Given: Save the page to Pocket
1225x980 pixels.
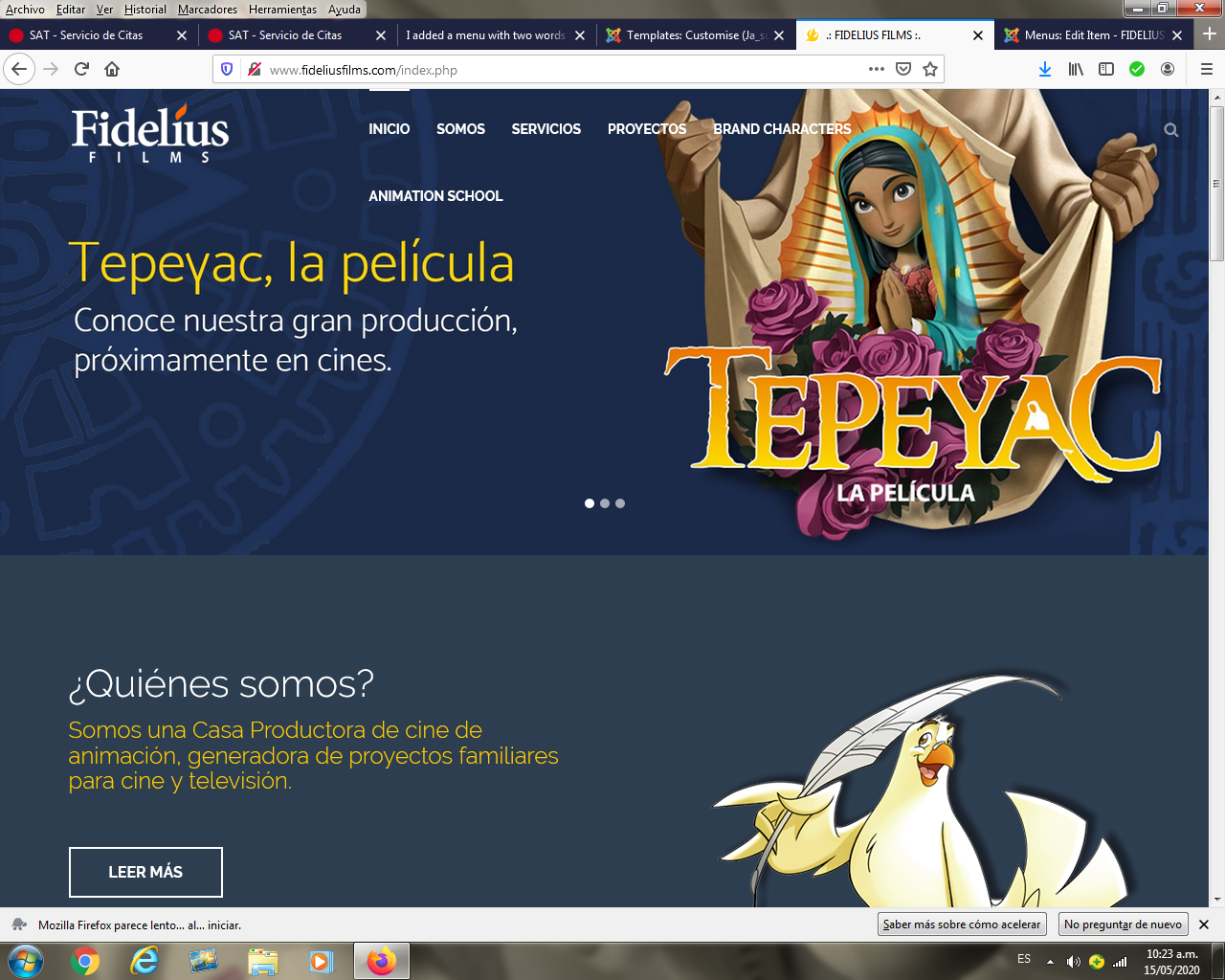Looking at the screenshot, I should coord(902,69).
